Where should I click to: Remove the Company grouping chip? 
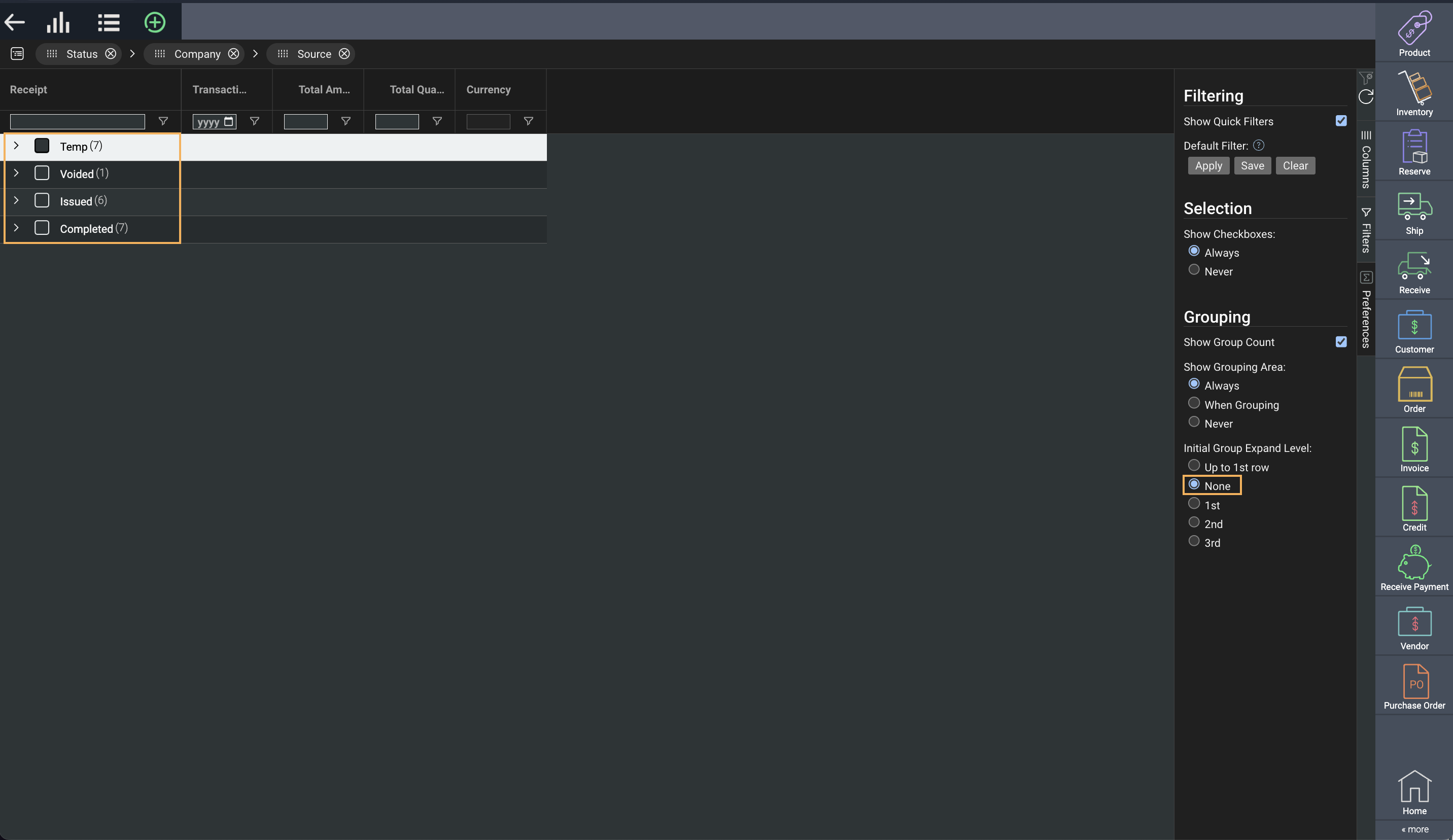click(233, 54)
